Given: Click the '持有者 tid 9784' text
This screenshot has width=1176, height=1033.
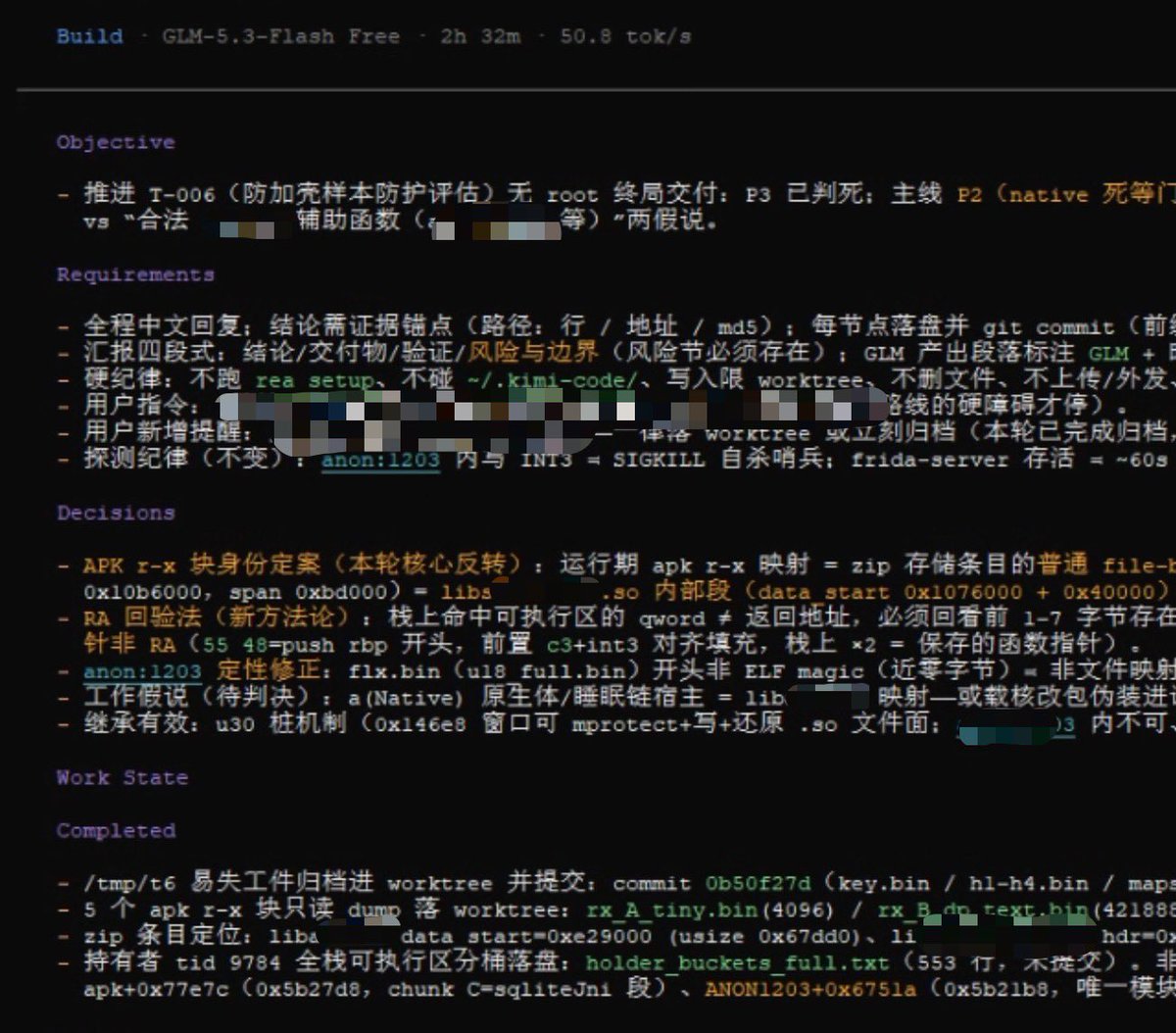Looking at the screenshot, I should [x=182, y=962].
